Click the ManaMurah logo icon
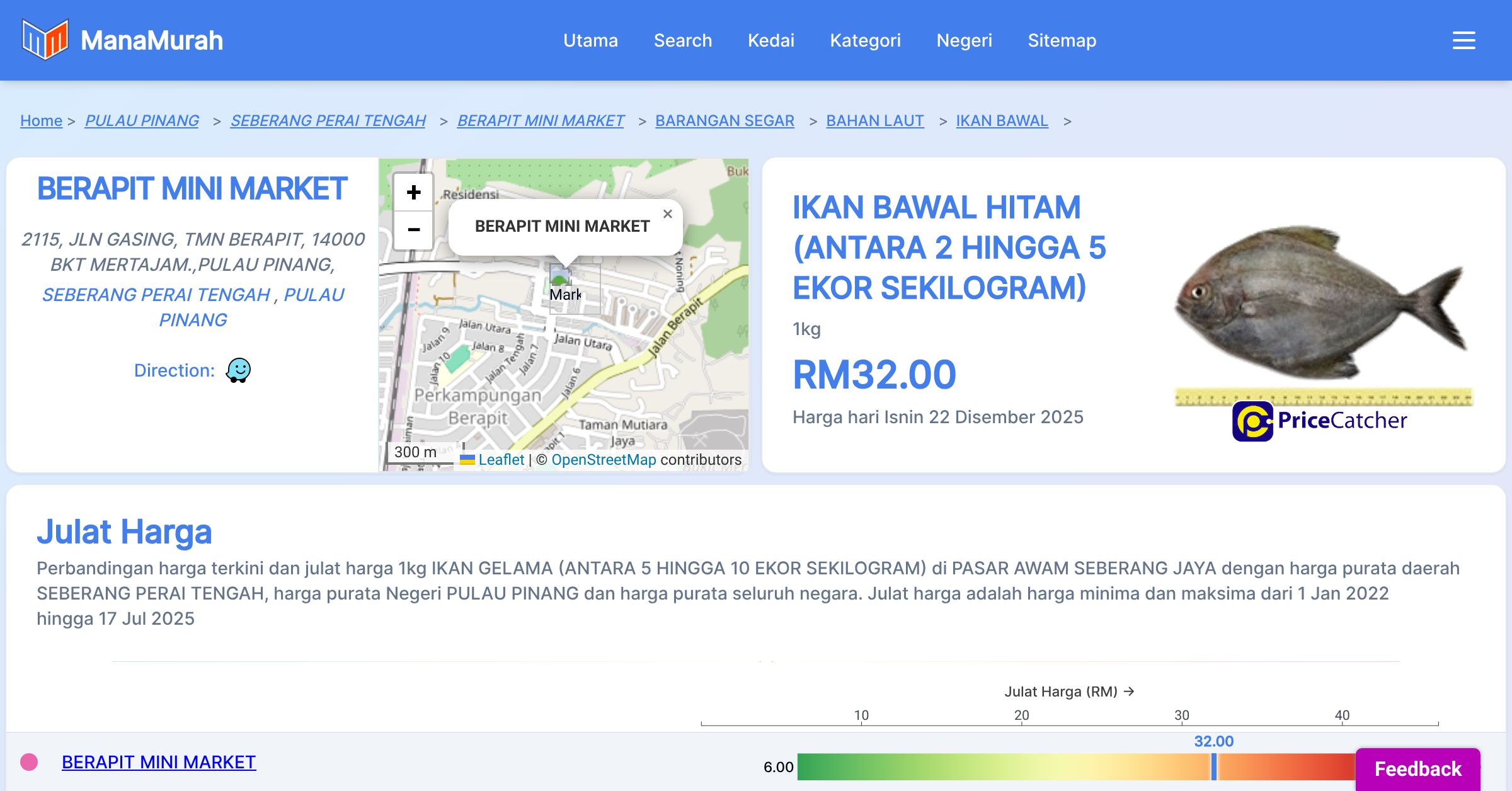The width and height of the screenshot is (1512, 791). click(x=45, y=40)
